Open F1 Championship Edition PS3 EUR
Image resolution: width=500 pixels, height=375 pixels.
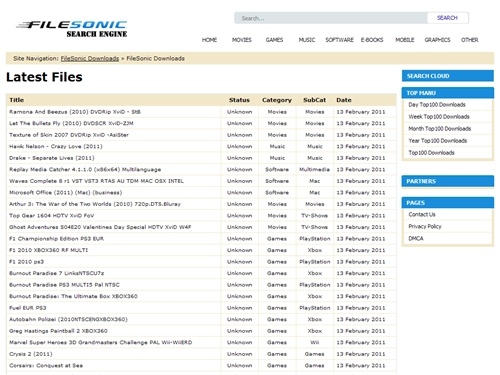(x=56, y=239)
